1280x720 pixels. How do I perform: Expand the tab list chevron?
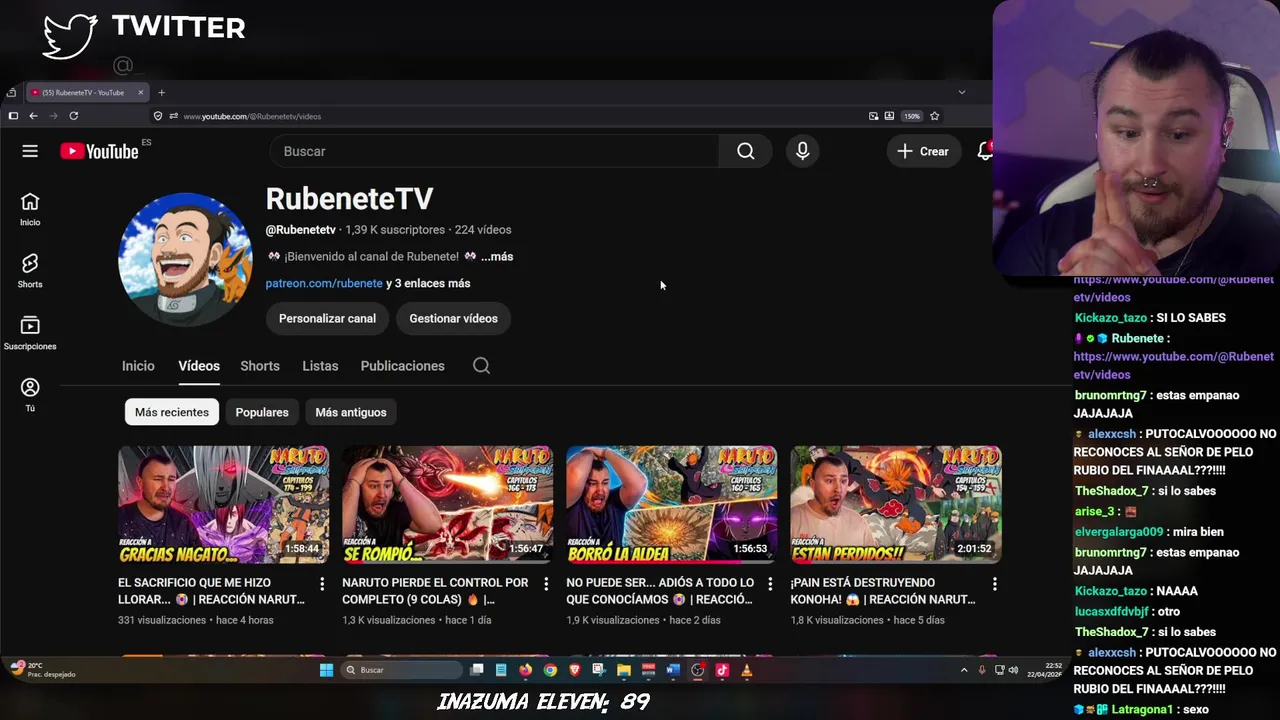pyautogui.click(x=962, y=92)
